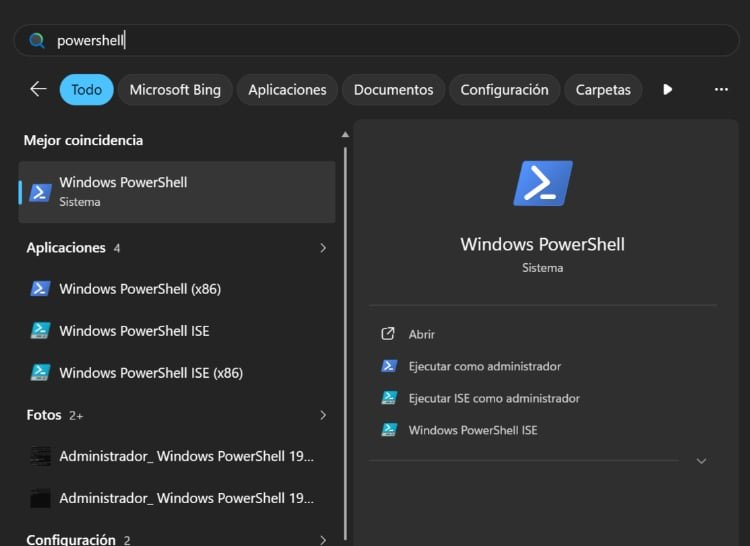Choose Abrir in the preview pane
This screenshot has height=546, width=750.
421,334
